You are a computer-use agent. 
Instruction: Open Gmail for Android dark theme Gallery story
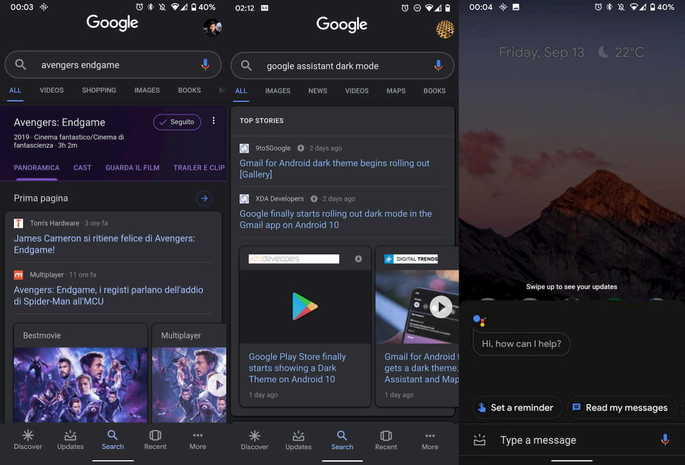(x=335, y=168)
